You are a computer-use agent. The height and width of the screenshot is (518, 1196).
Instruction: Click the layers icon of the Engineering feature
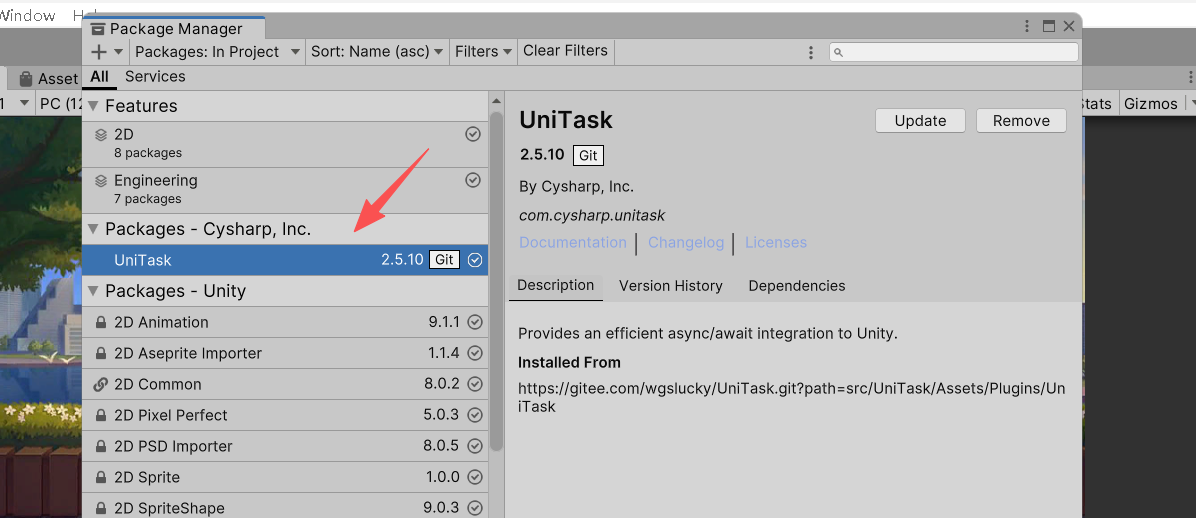click(x=101, y=181)
